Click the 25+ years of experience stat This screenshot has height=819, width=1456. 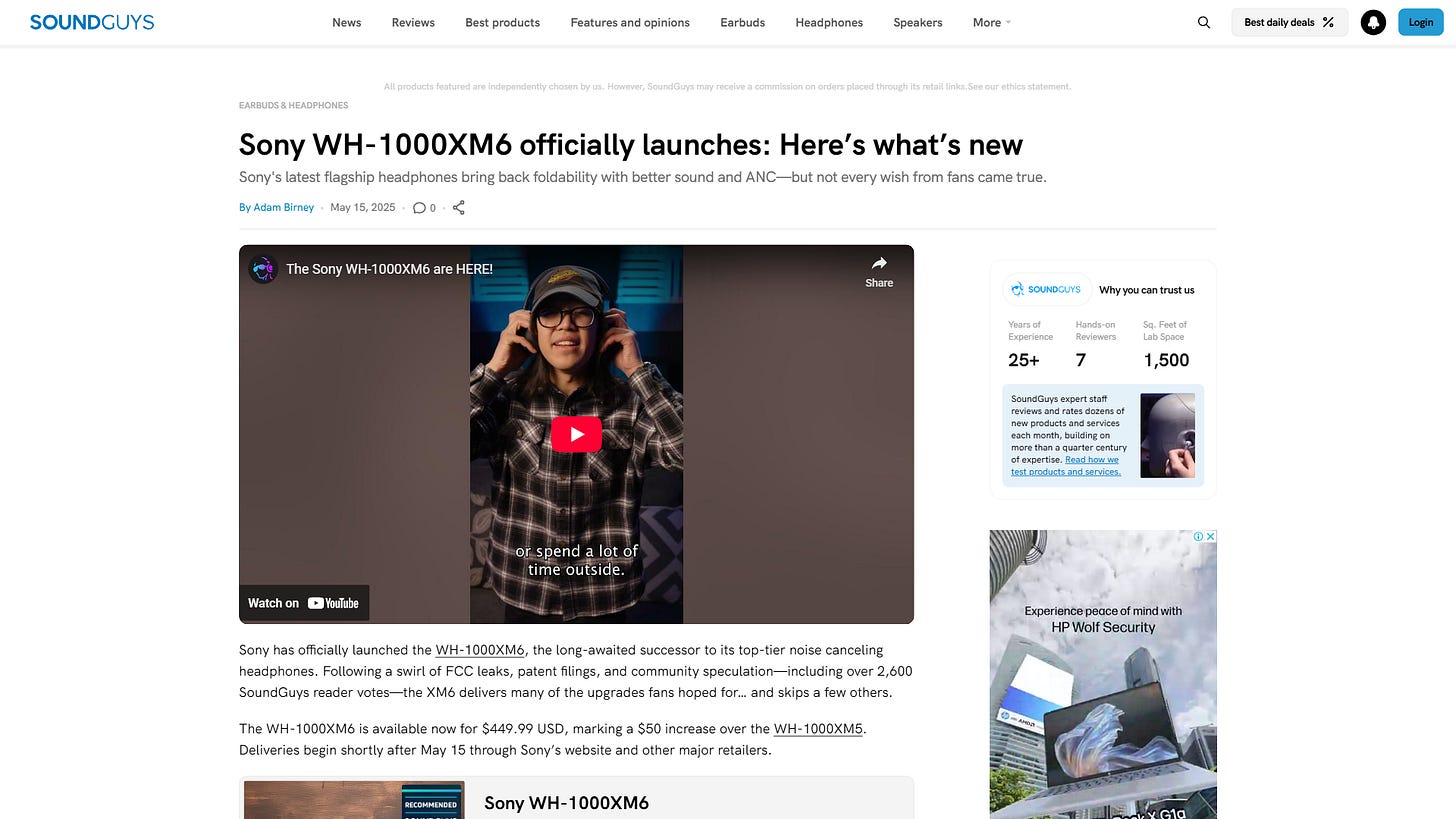click(x=1024, y=360)
